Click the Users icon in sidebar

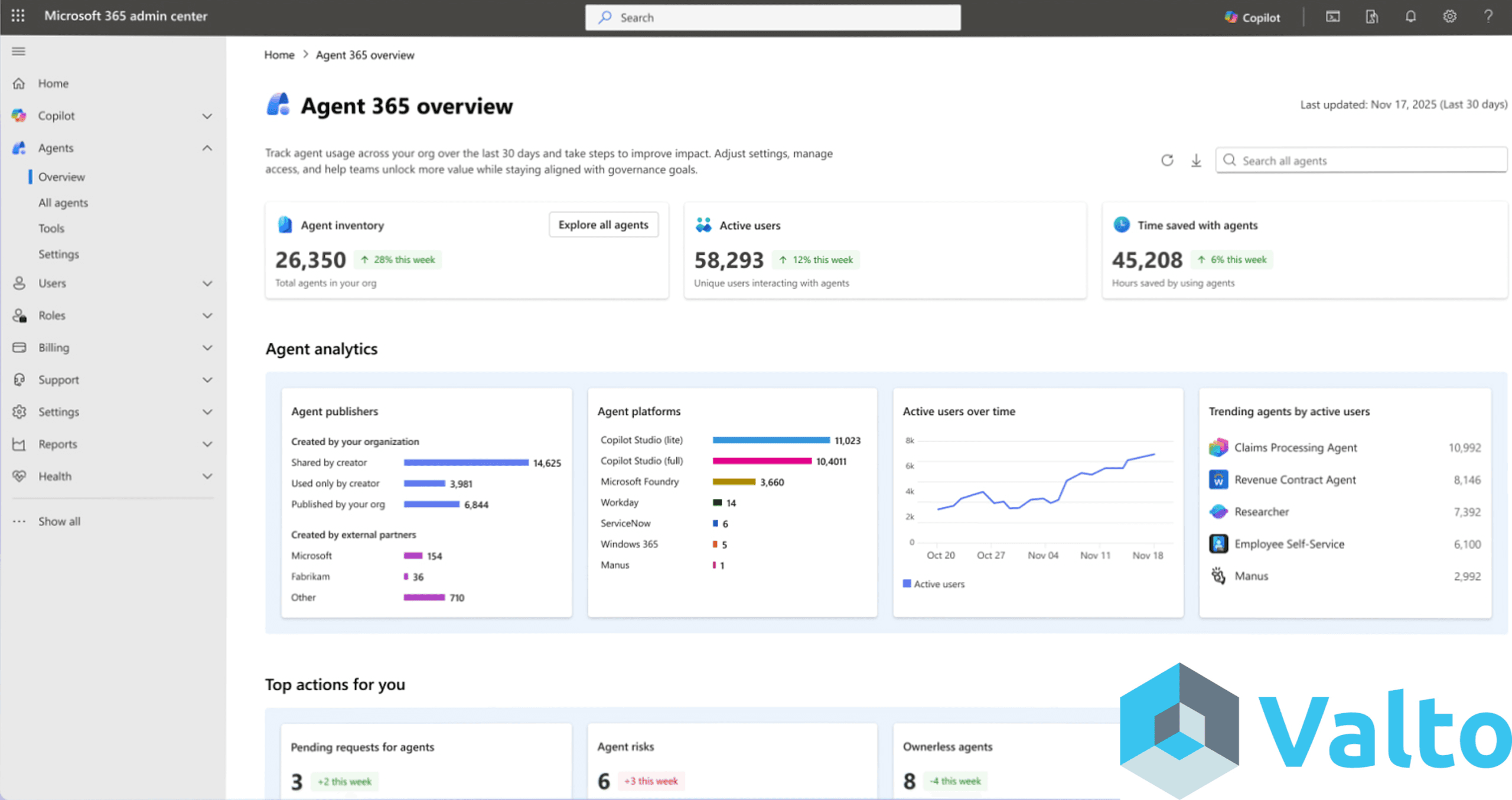tap(19, 283)
